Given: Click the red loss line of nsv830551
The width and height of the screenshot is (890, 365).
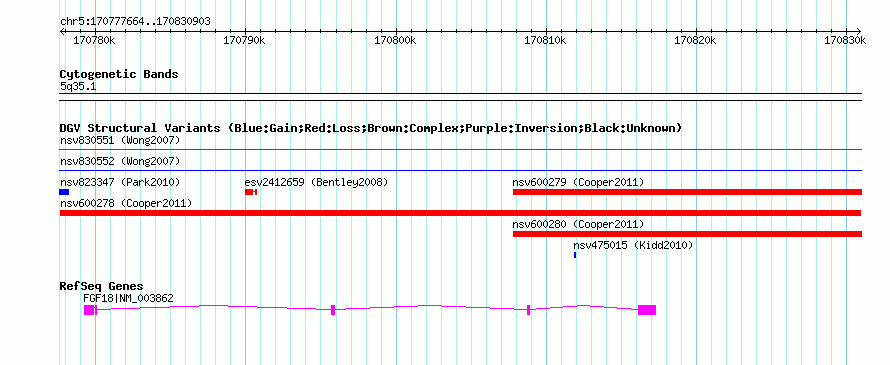Looking at the screenshot, I should tap(460, 150).
